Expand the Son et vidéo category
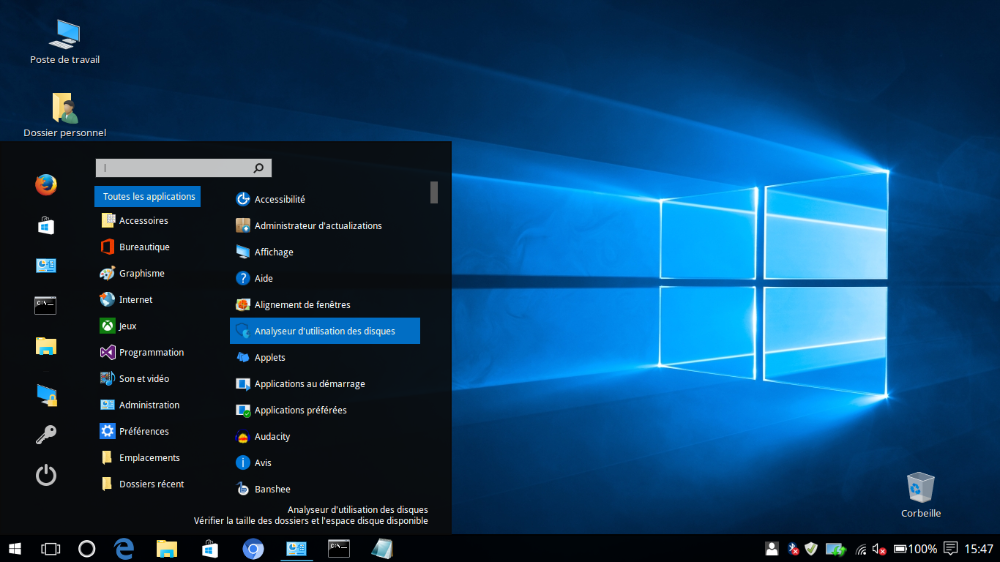 click(x=144, y=379)
